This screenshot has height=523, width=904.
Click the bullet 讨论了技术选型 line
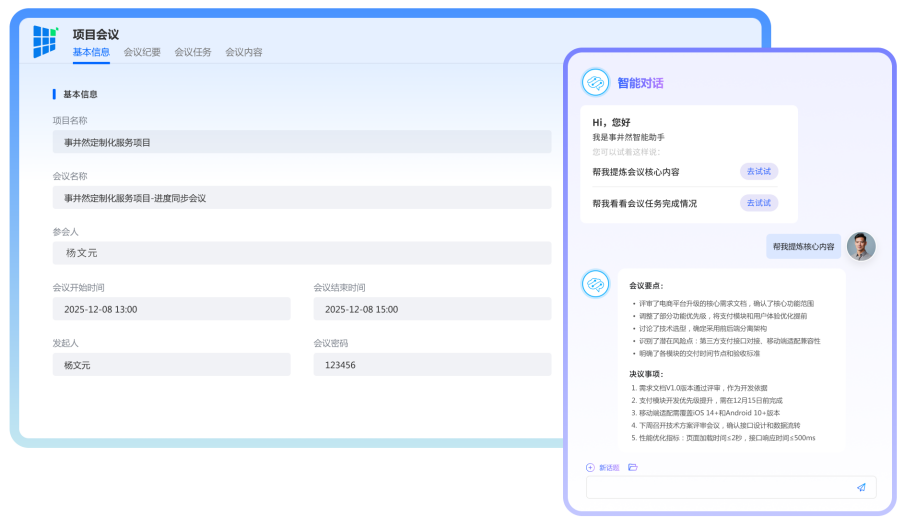click(x=703, y=328)
